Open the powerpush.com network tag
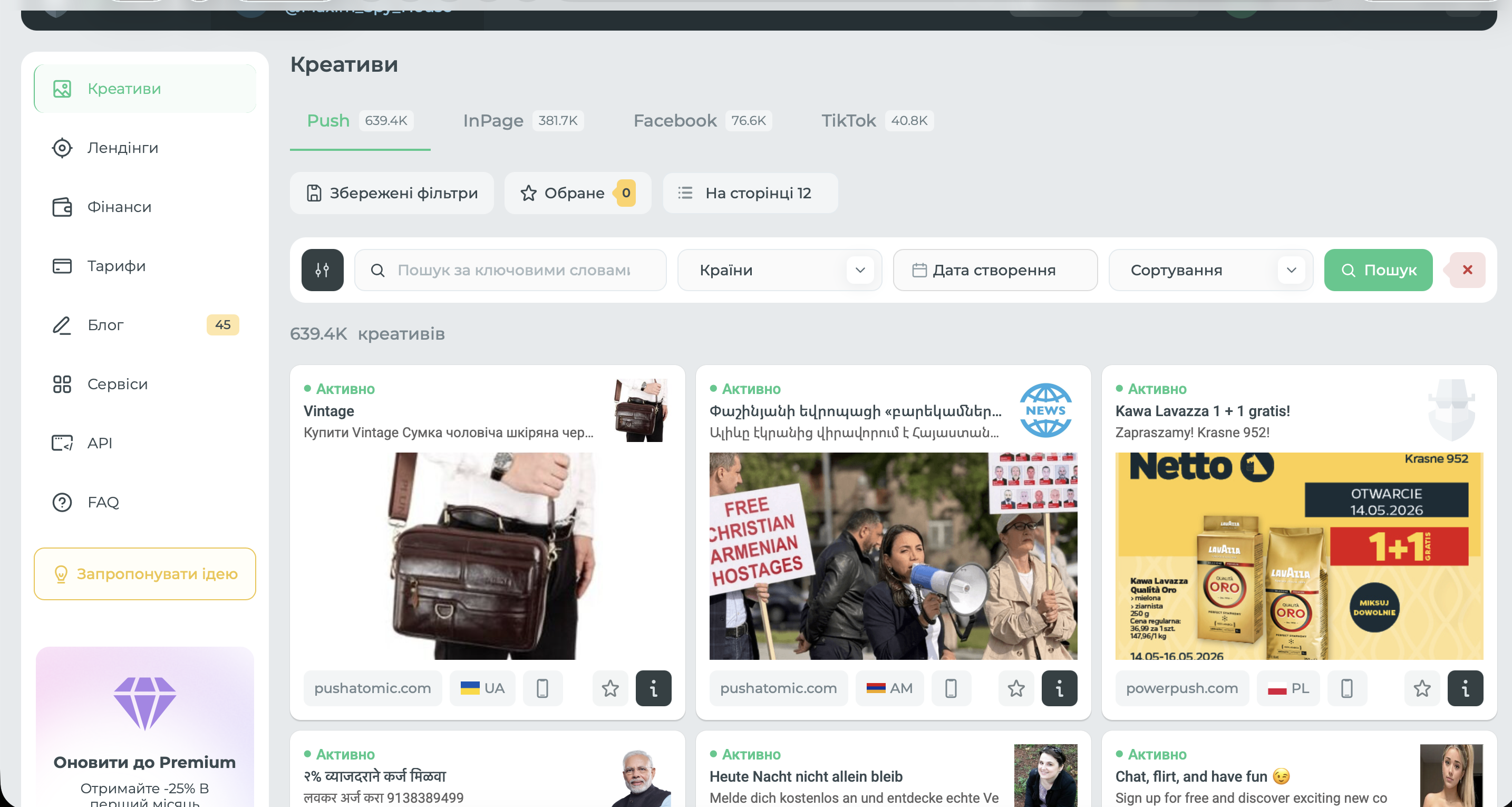Image resolution: width=1512 pixels, height=807 pixels. 1182,688
